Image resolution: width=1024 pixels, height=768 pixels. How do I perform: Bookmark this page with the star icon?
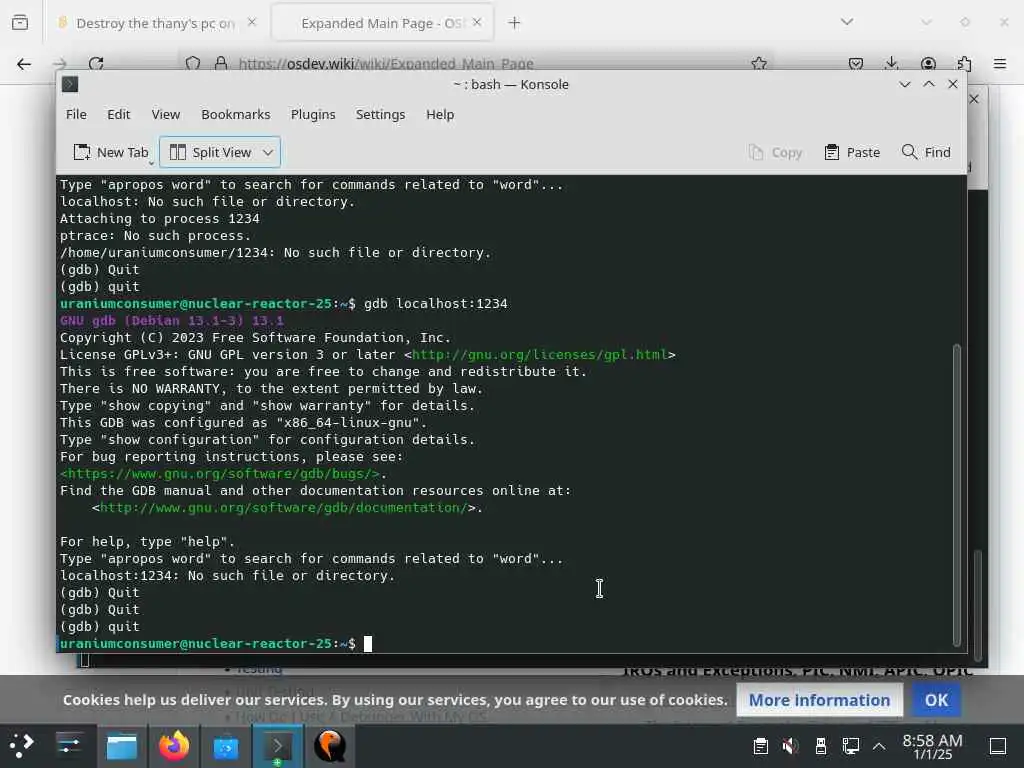click(759, 63)
